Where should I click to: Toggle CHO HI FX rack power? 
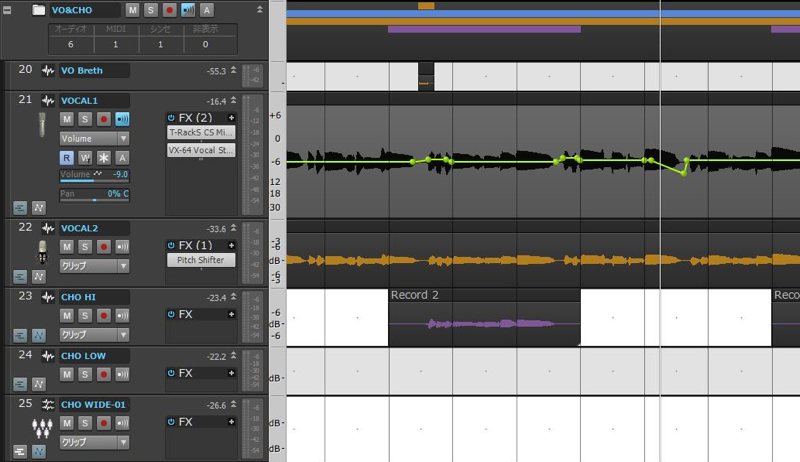[171, 314]
